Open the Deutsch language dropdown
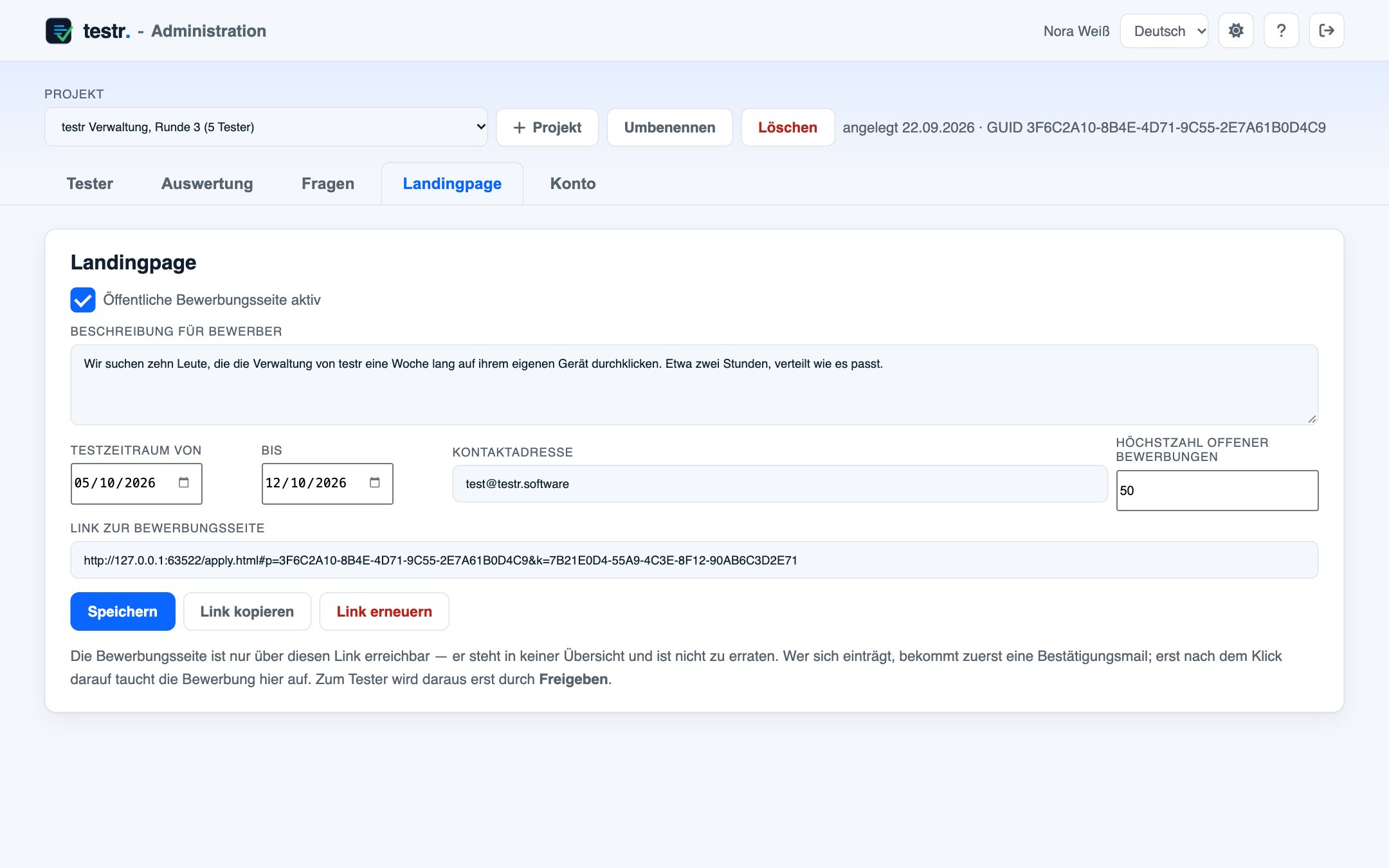 tap(1164, 31)
